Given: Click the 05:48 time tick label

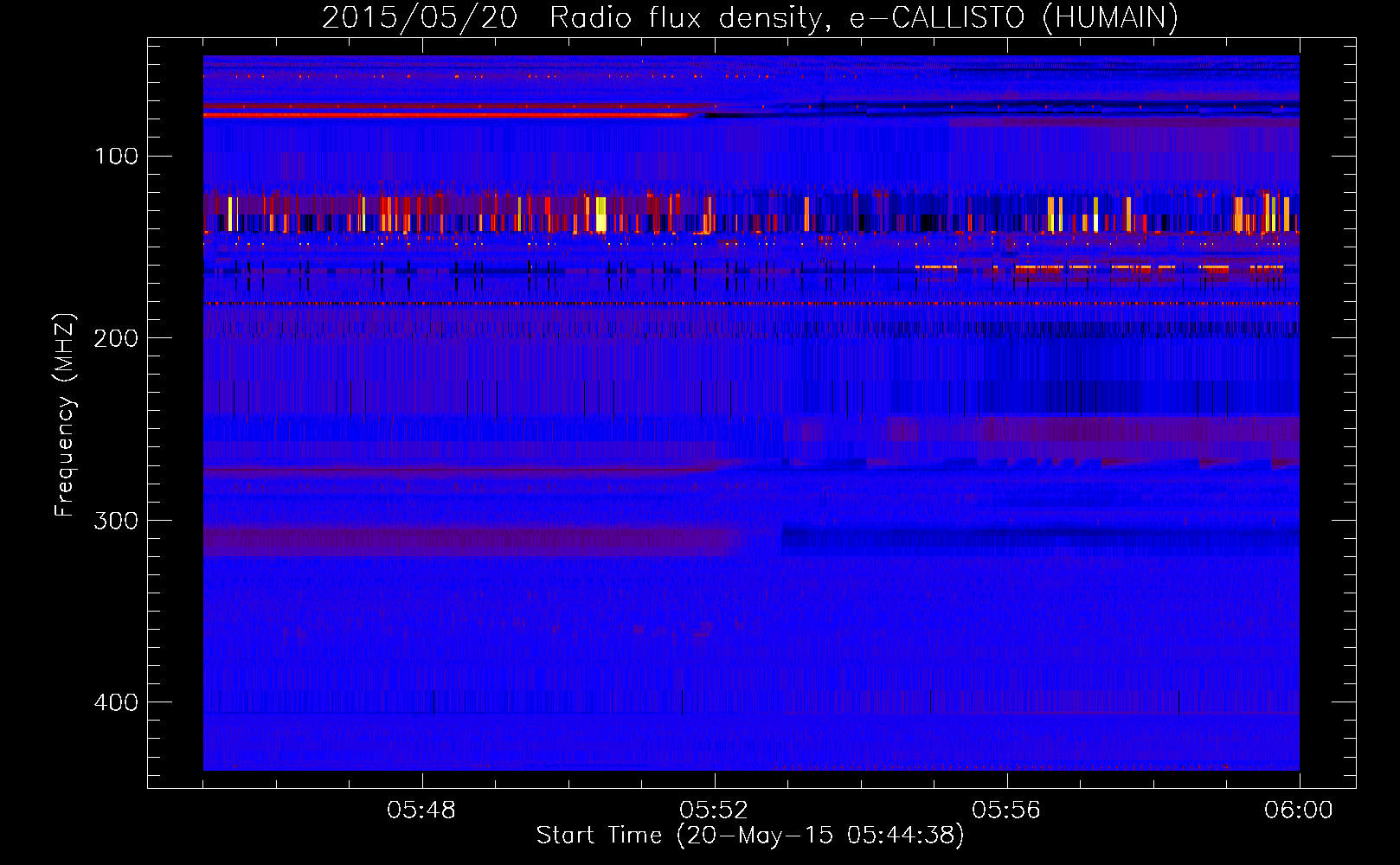Looking at the screenshot, I should [421, 811].
